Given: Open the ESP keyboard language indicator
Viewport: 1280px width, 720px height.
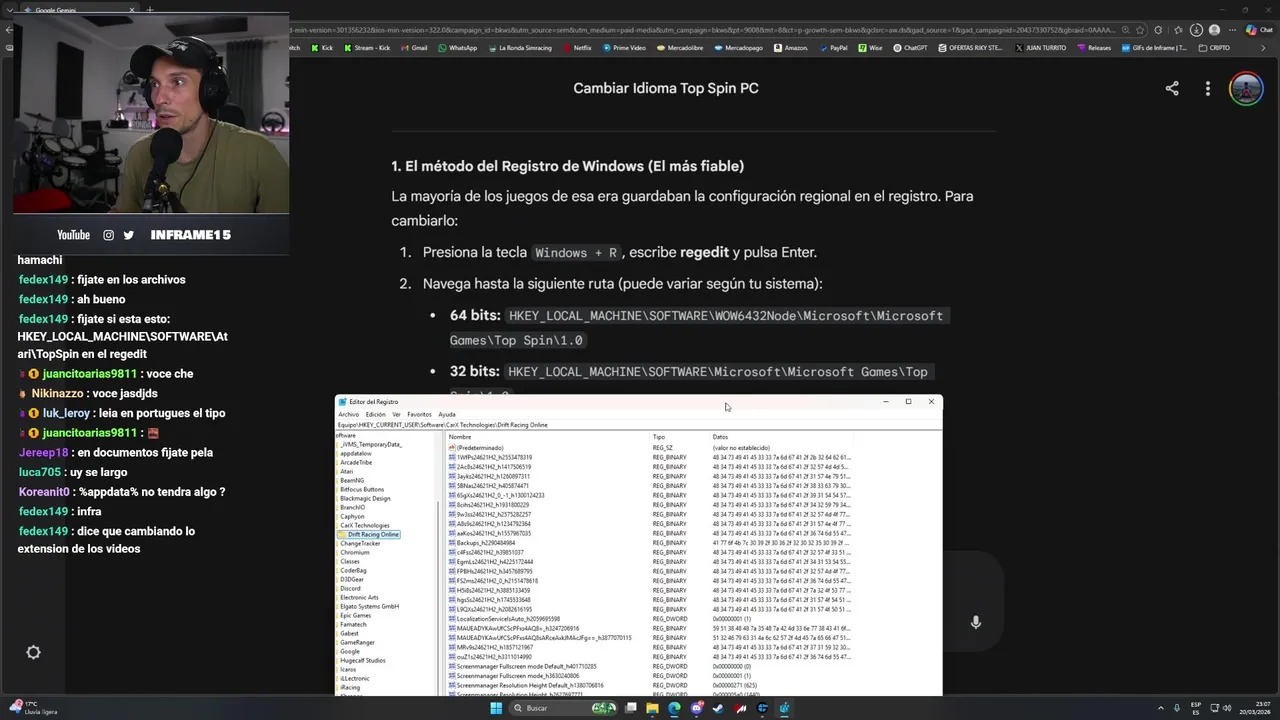Looking at the screenshot, I should (1195, 708).
